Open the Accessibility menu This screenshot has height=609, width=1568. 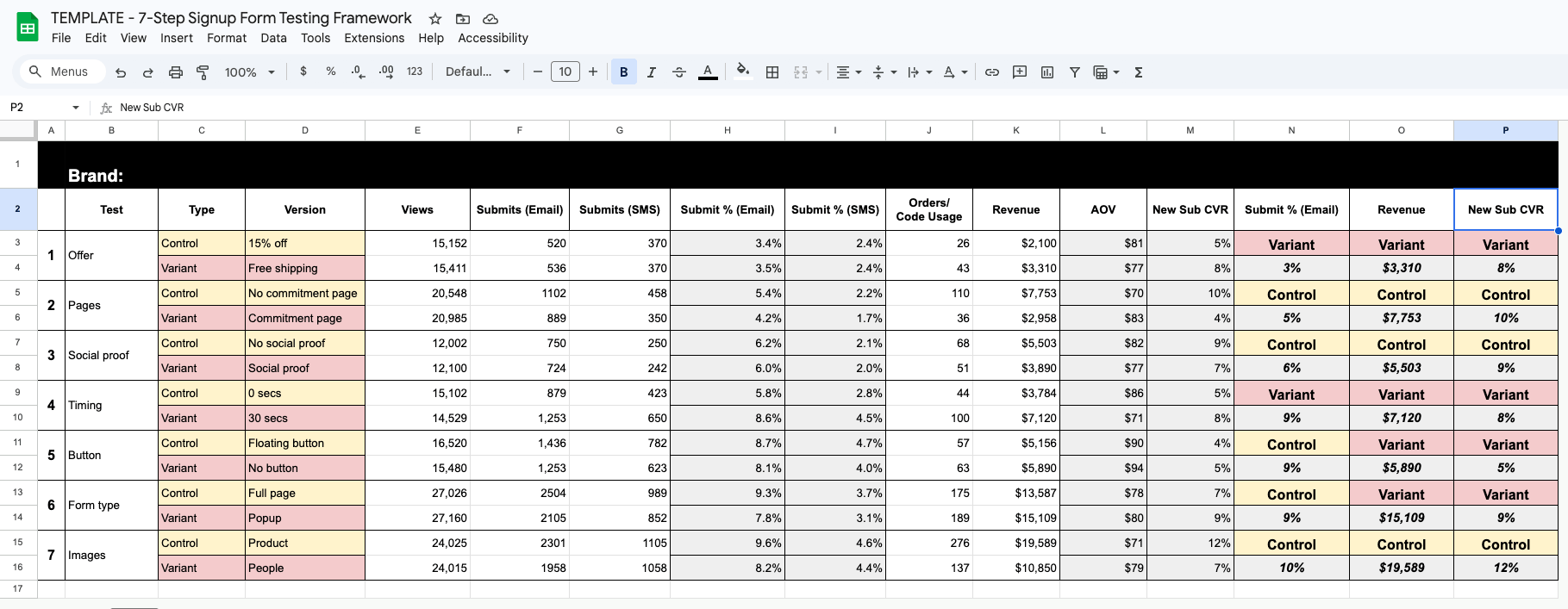pyautogui.click(x=493, y=38)
